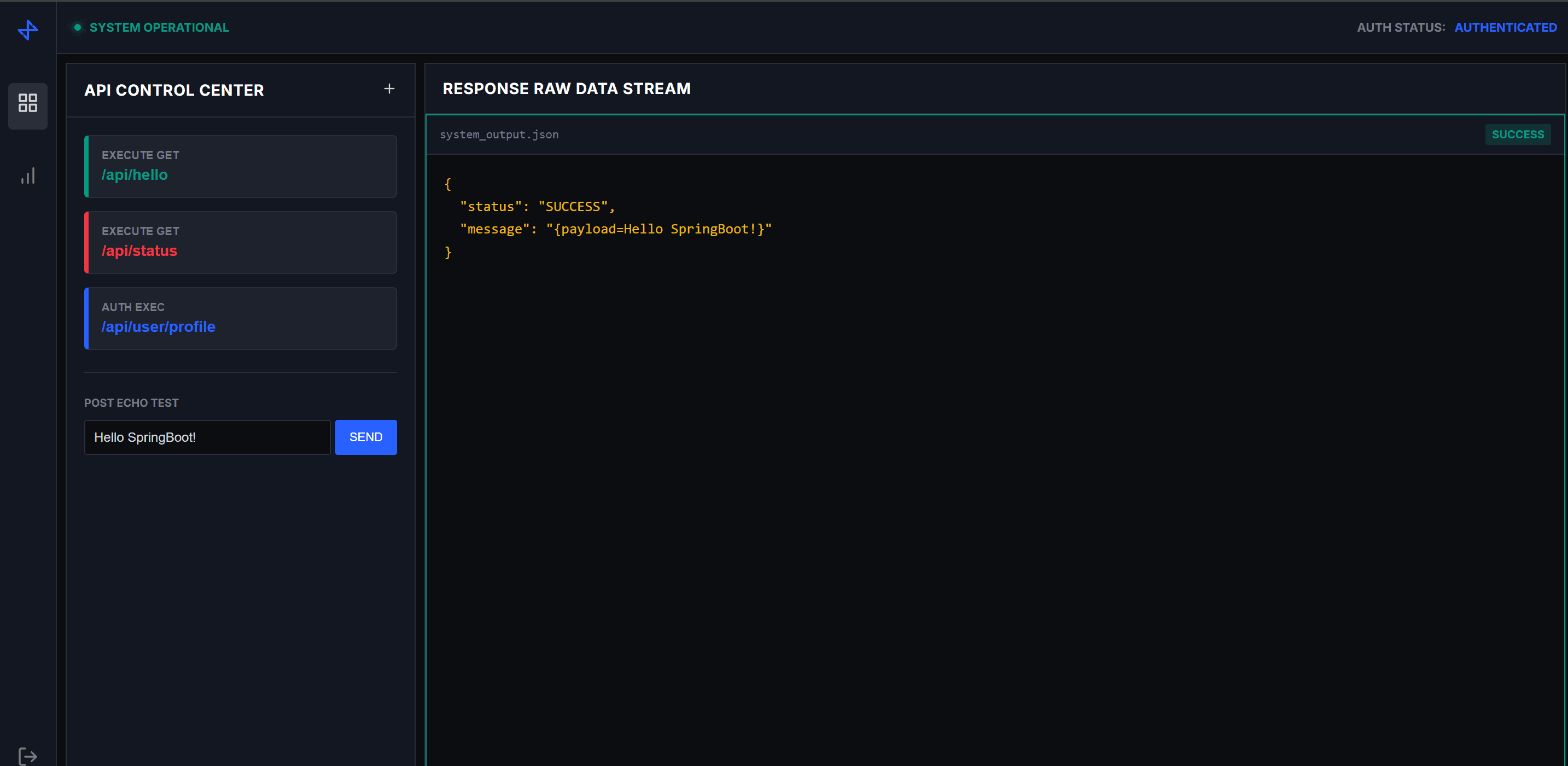Click the green SYSTEM OPERATIONAL status dot
The image size is (1568, 766).
click(x=77, y=27)
